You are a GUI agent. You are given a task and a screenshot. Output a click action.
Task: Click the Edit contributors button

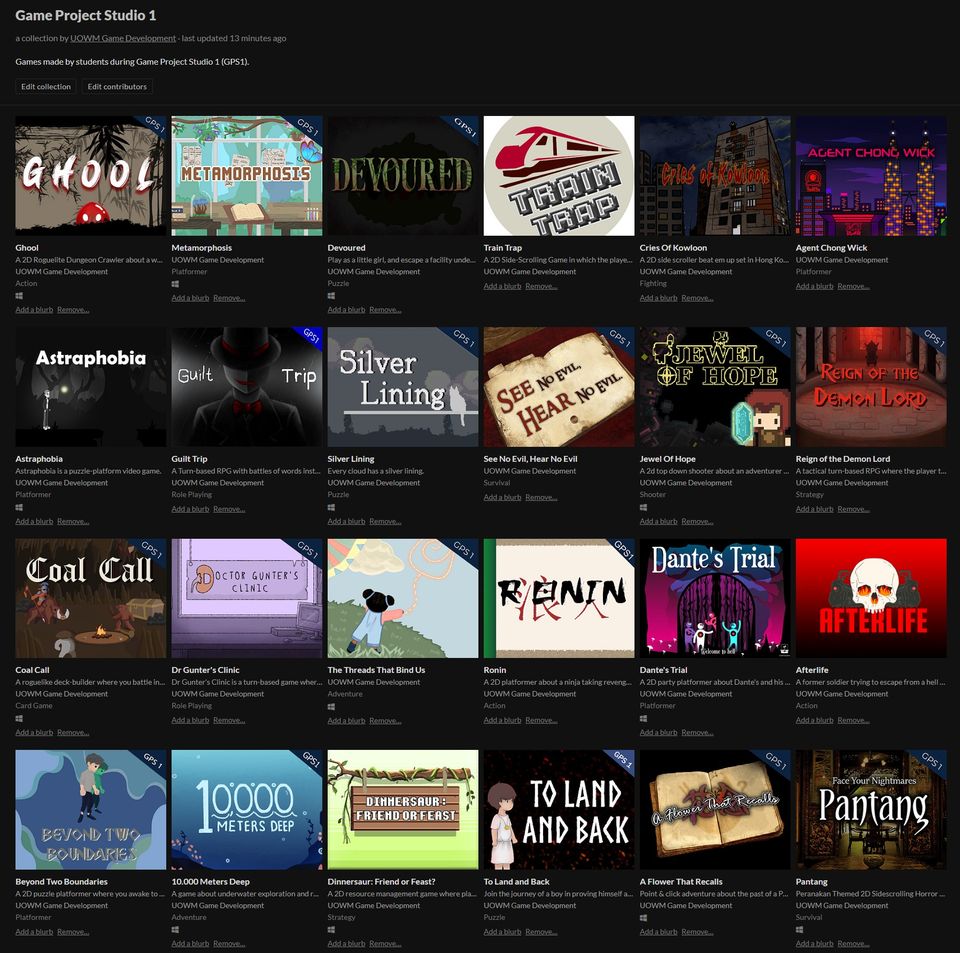(117, 86)
